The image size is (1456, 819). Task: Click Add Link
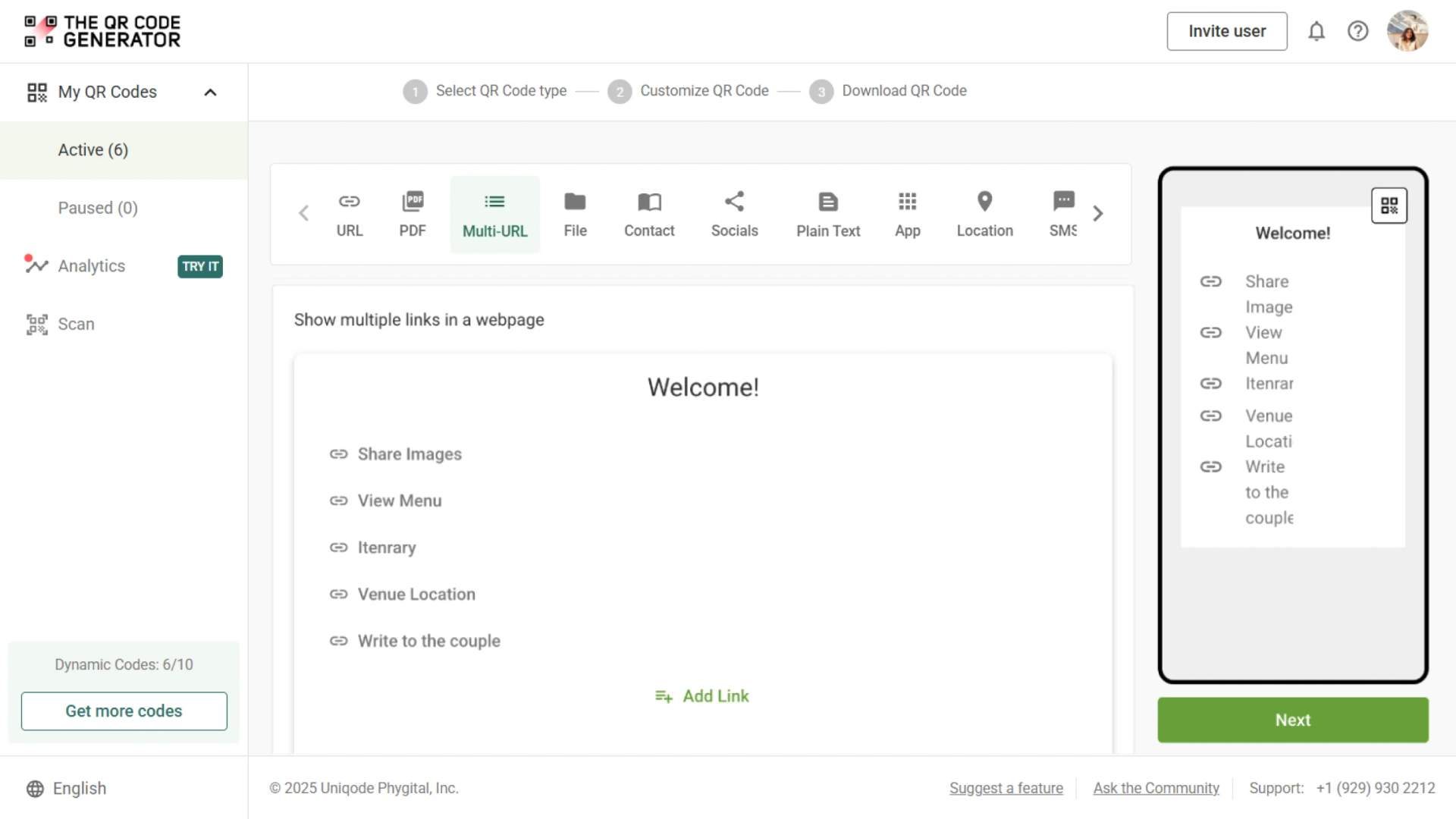tap(702, 696)
